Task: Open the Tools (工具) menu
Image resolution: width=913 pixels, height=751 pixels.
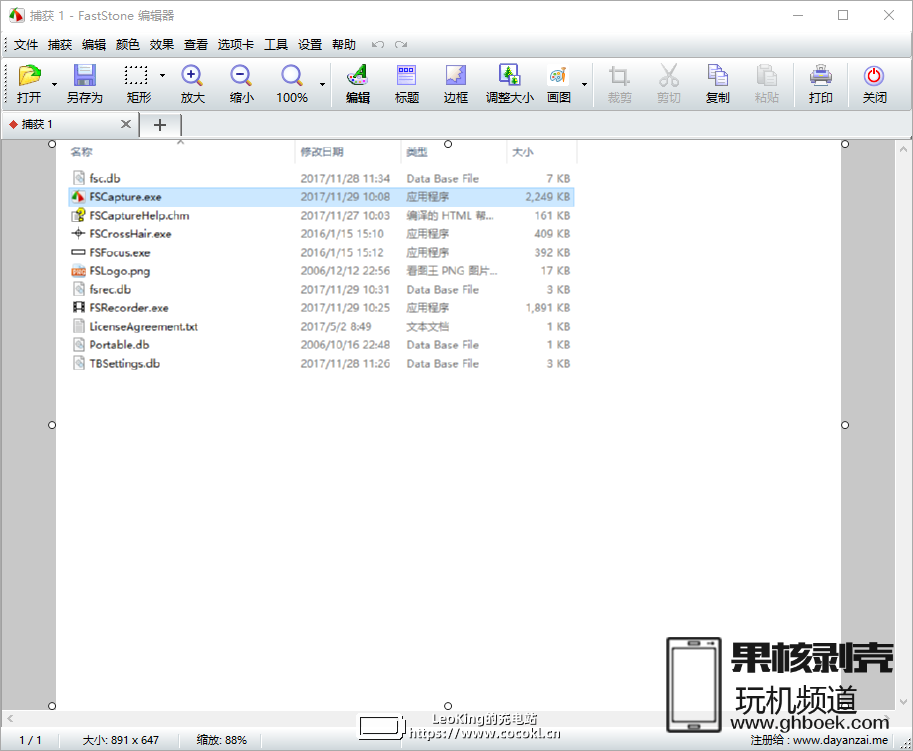Action: coord(276,45)
